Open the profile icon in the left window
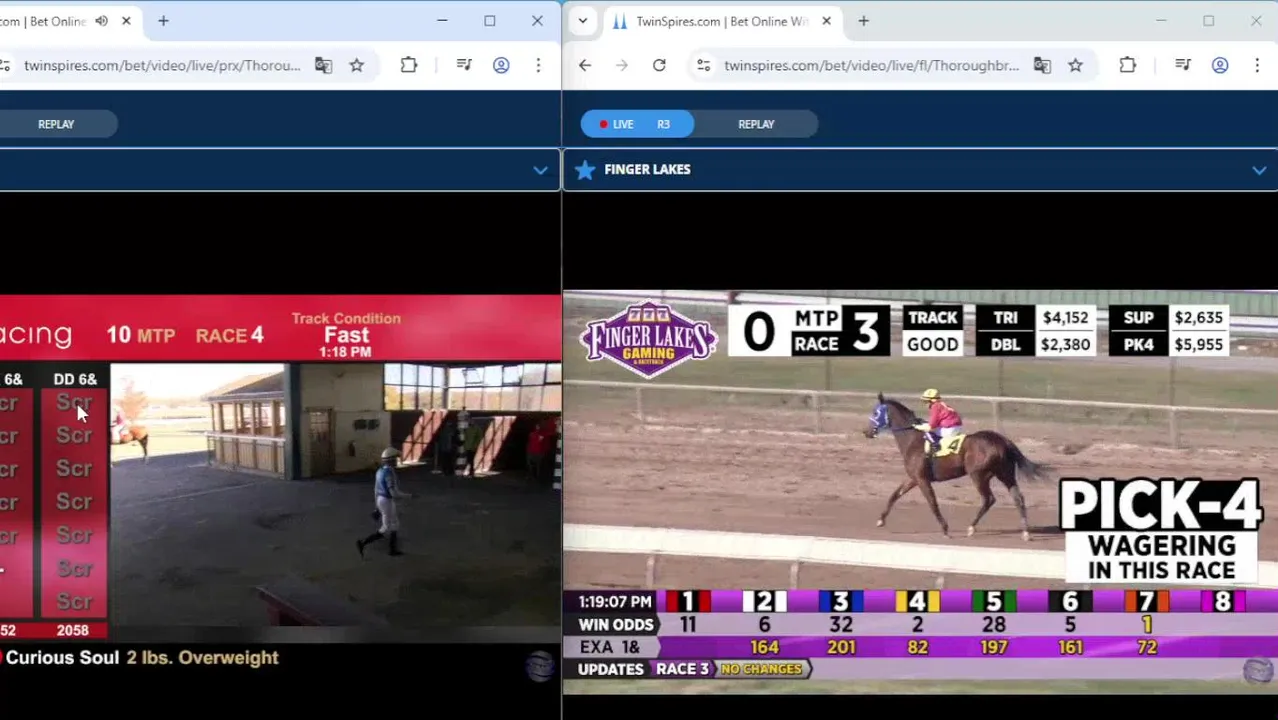The width and height of the screenshot is (1278, 720). (x=501, y=65)
